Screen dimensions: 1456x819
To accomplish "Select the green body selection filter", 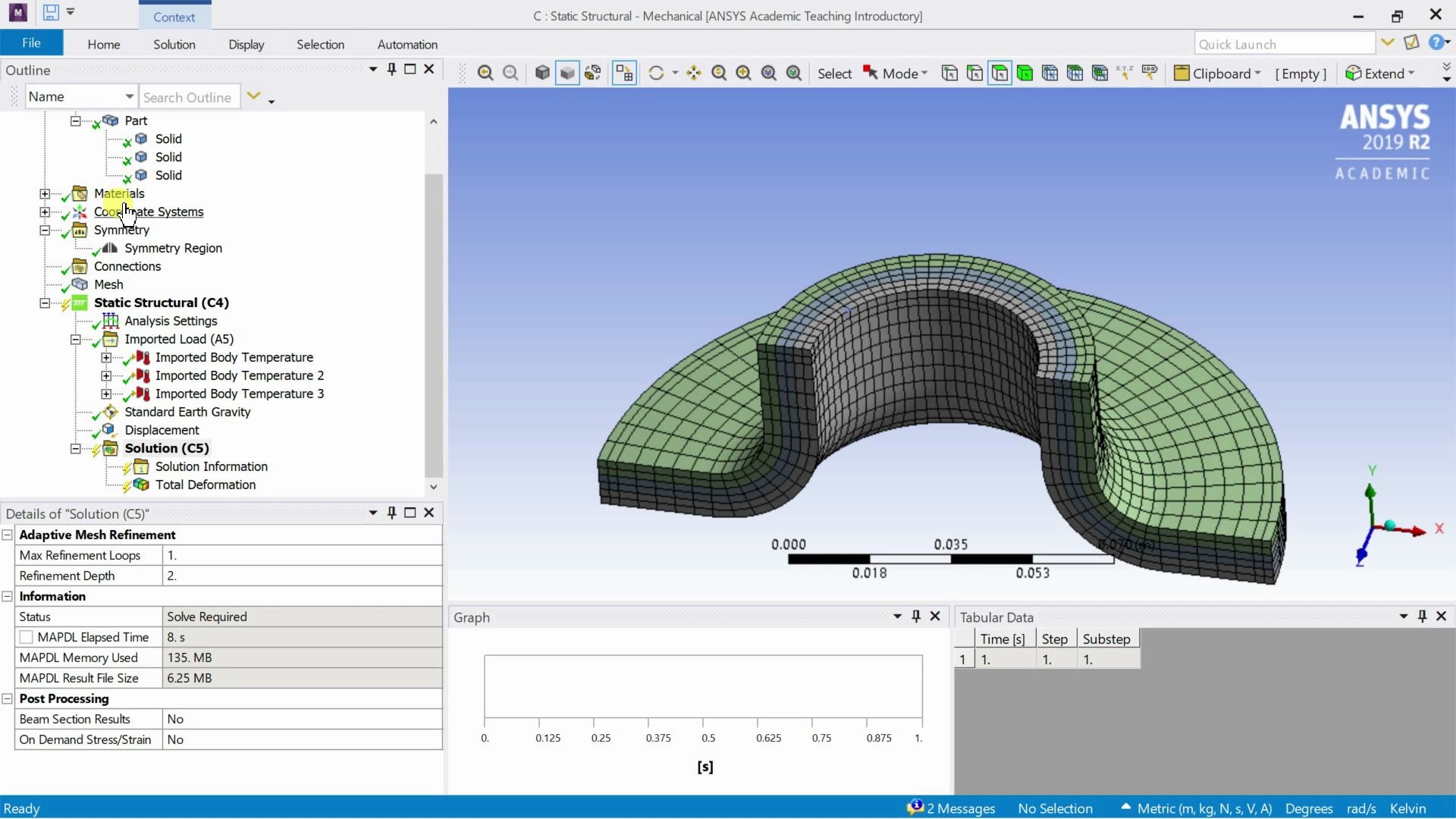I will (1025, 73).
